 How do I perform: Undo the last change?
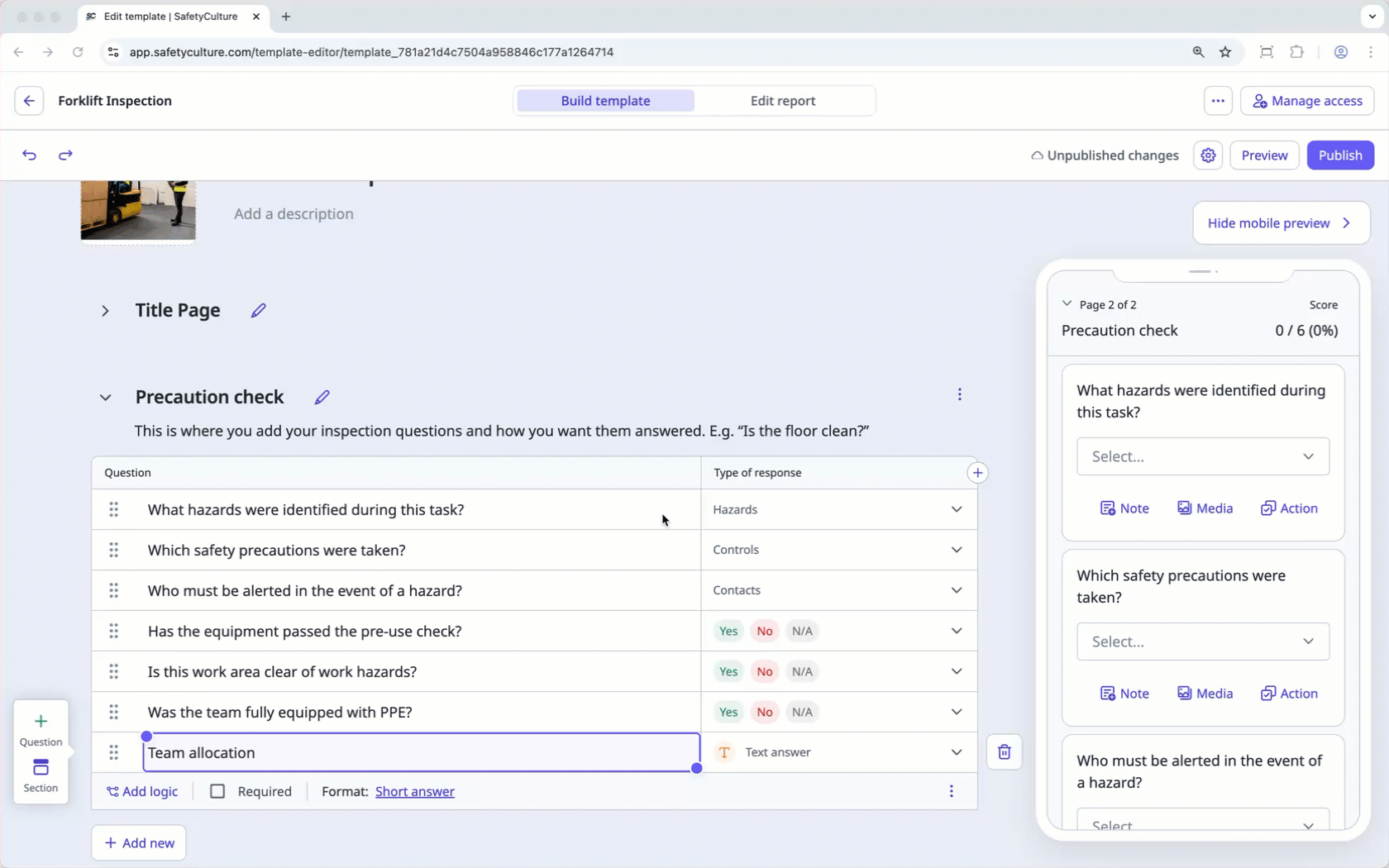pyautogui.click(x=29, y=155)
